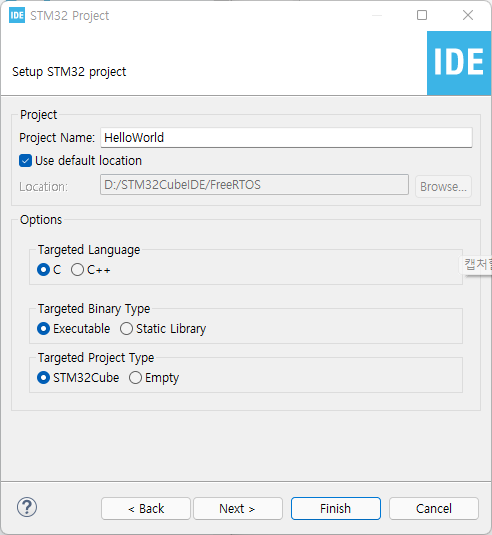The width and height of the screenshot is (492, 535).
Task: Click the Setup STM32 project heading
Action: tap(69, 72)
